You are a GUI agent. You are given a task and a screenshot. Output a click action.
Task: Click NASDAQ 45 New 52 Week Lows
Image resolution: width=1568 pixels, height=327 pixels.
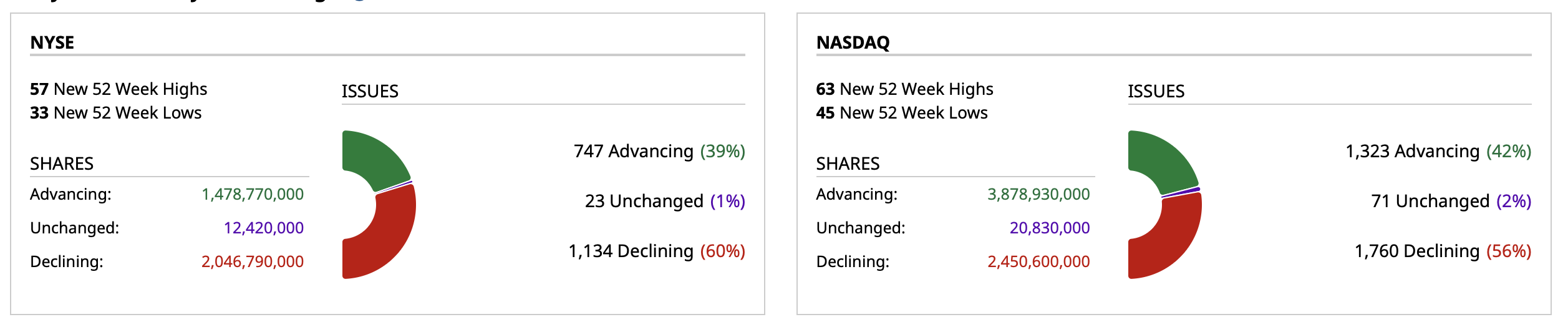pos(902,113)
